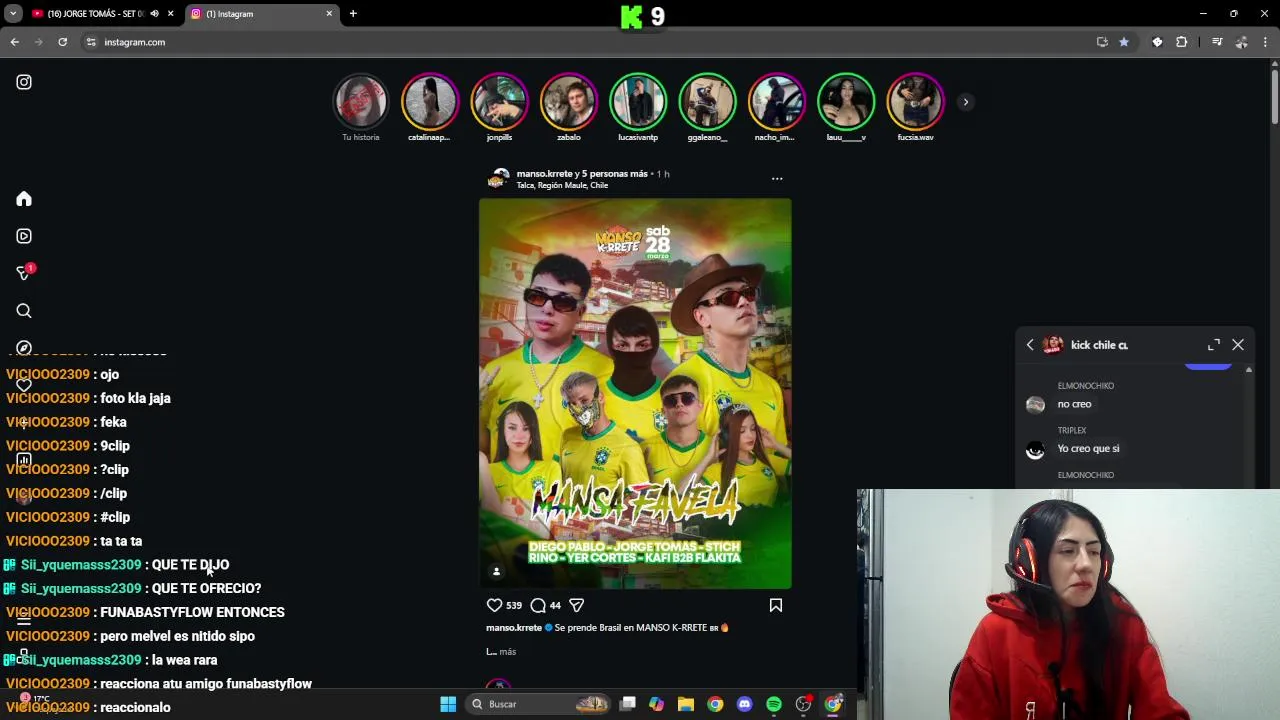This screenshot has width=1280, height=720.
Task: Close the kick chile chat panel
Action: [1238, 345]
